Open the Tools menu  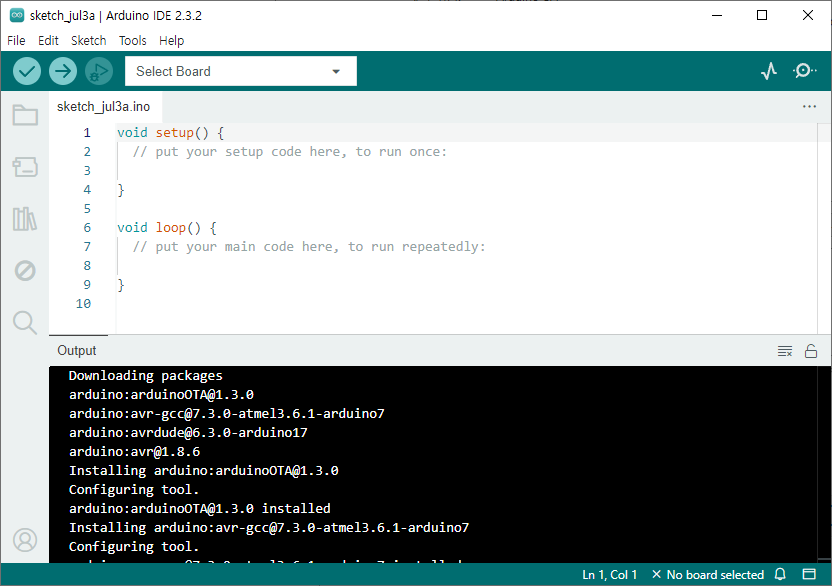(x=133, y=40)
